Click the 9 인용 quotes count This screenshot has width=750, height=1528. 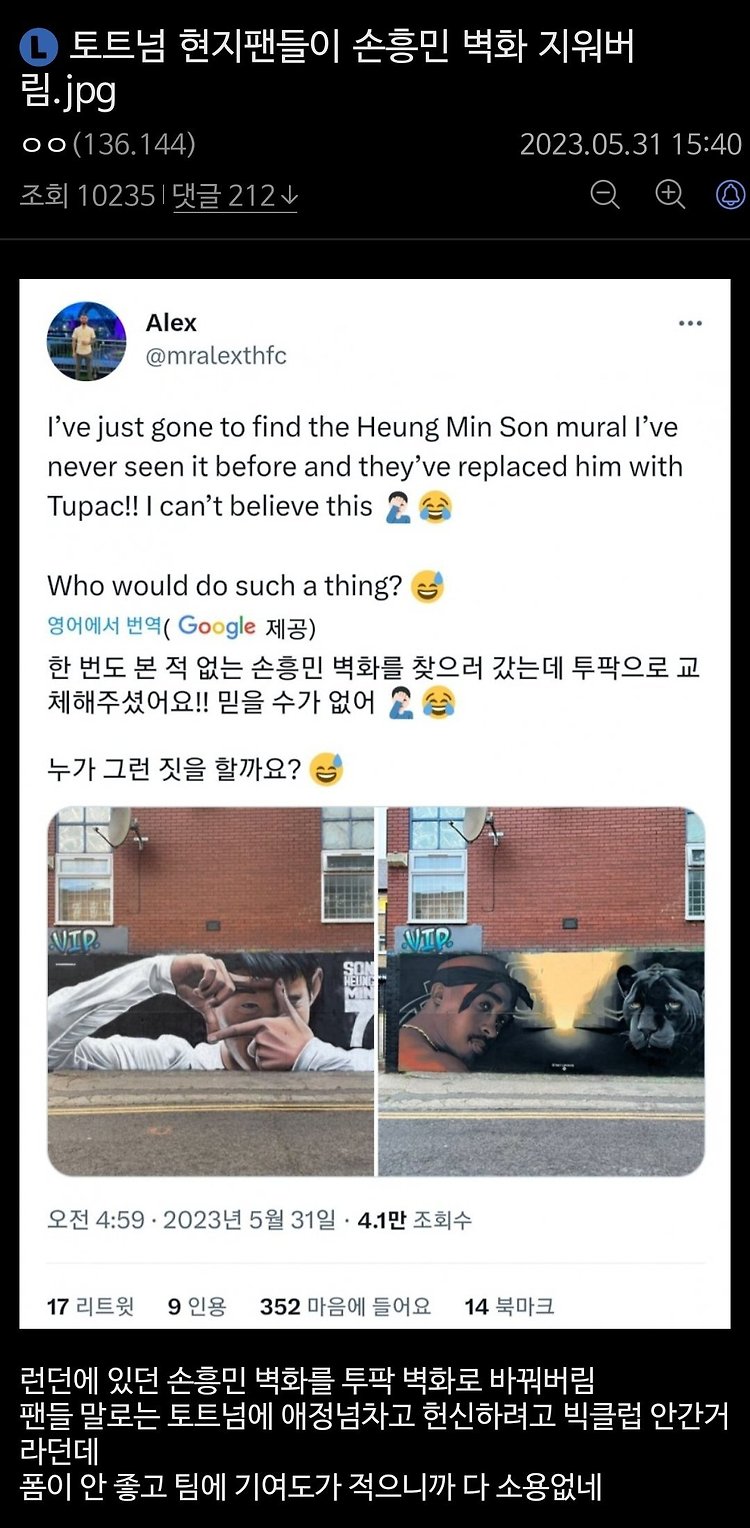click(x=197, y=1306)
